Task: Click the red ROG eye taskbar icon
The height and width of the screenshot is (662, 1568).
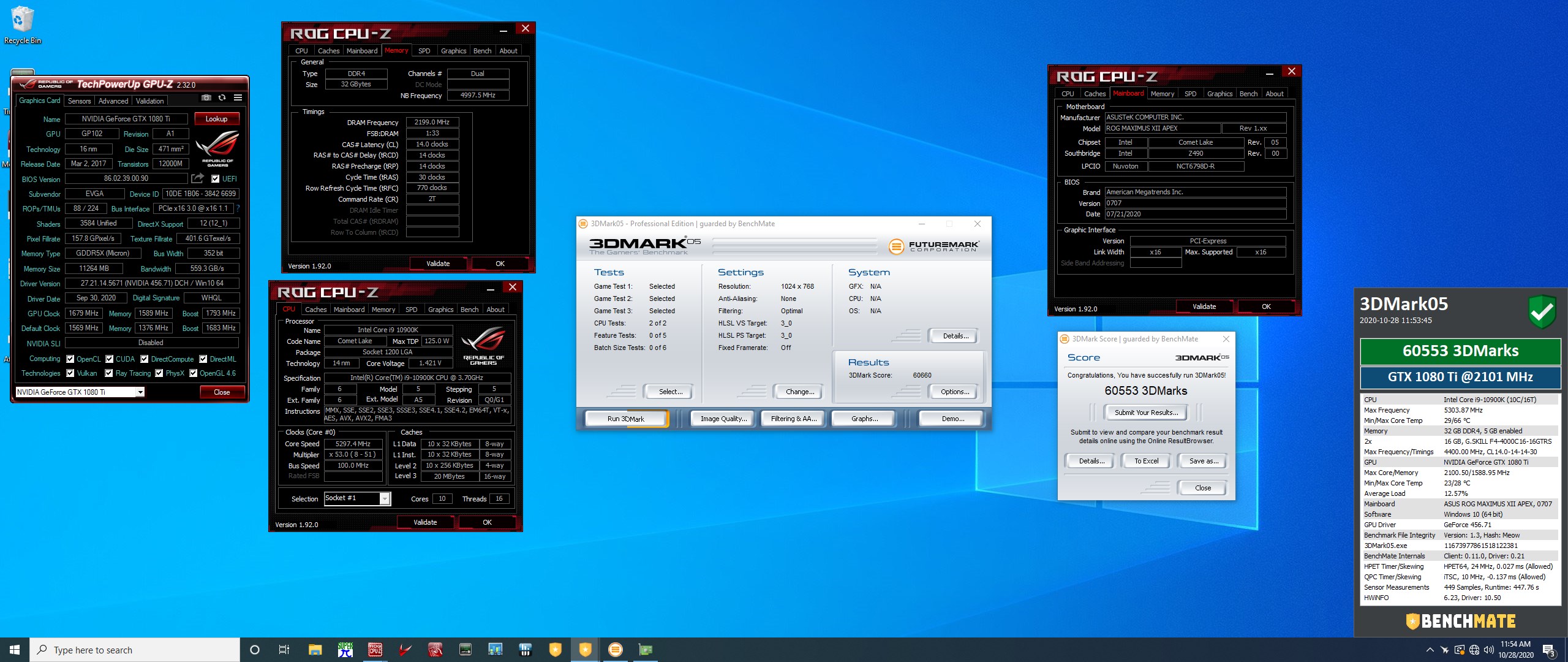Action: tap(405, 650)
